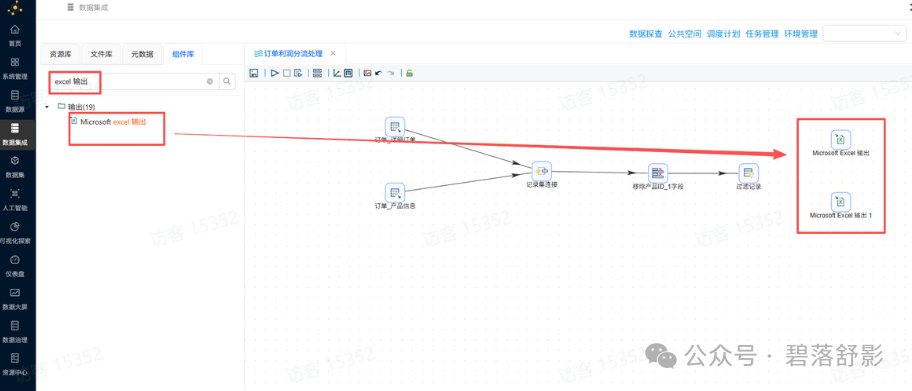
Task: Collapse the 输出(19) folder arrow
Action: coord(47,106)
